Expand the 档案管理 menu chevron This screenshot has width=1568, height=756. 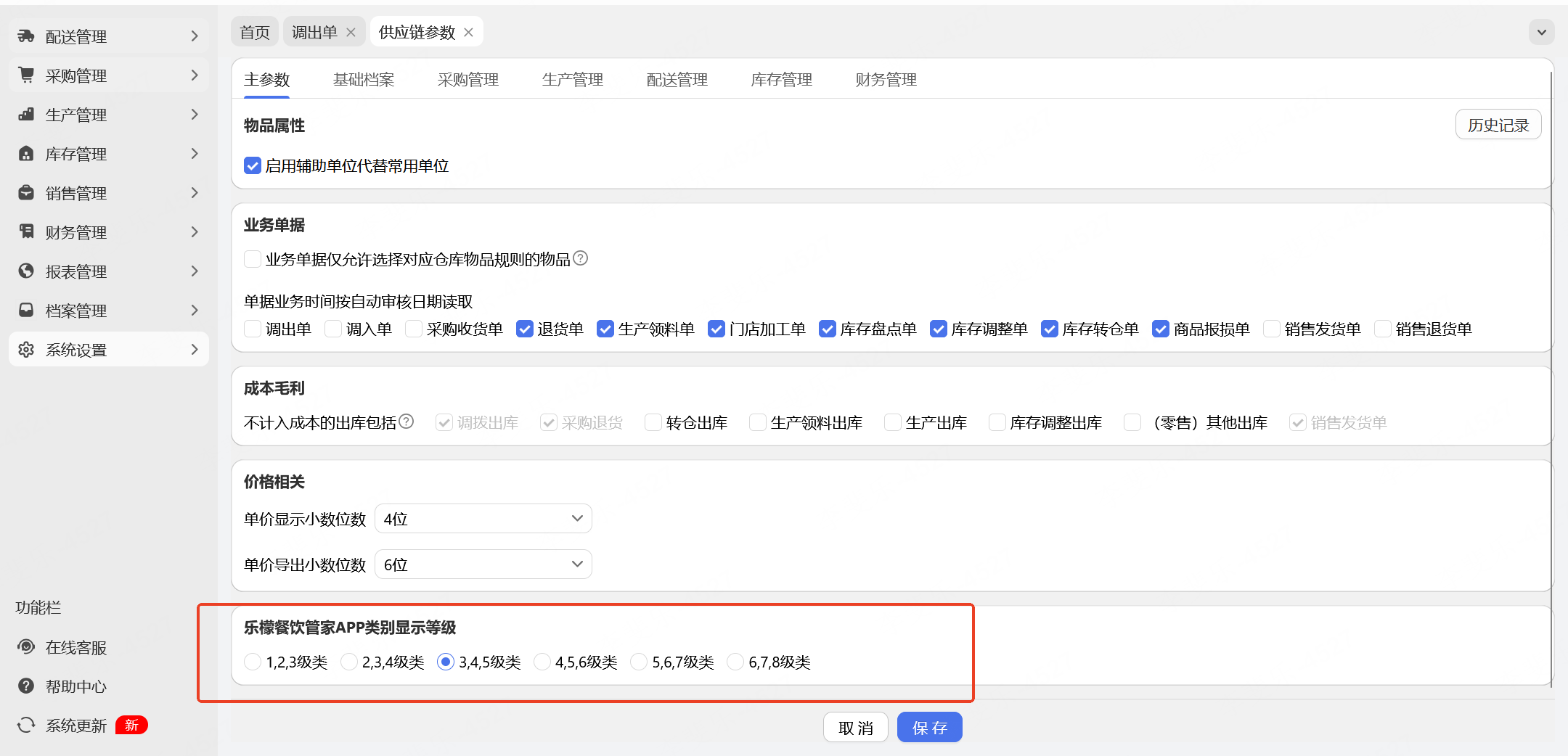tap(194, 310)
